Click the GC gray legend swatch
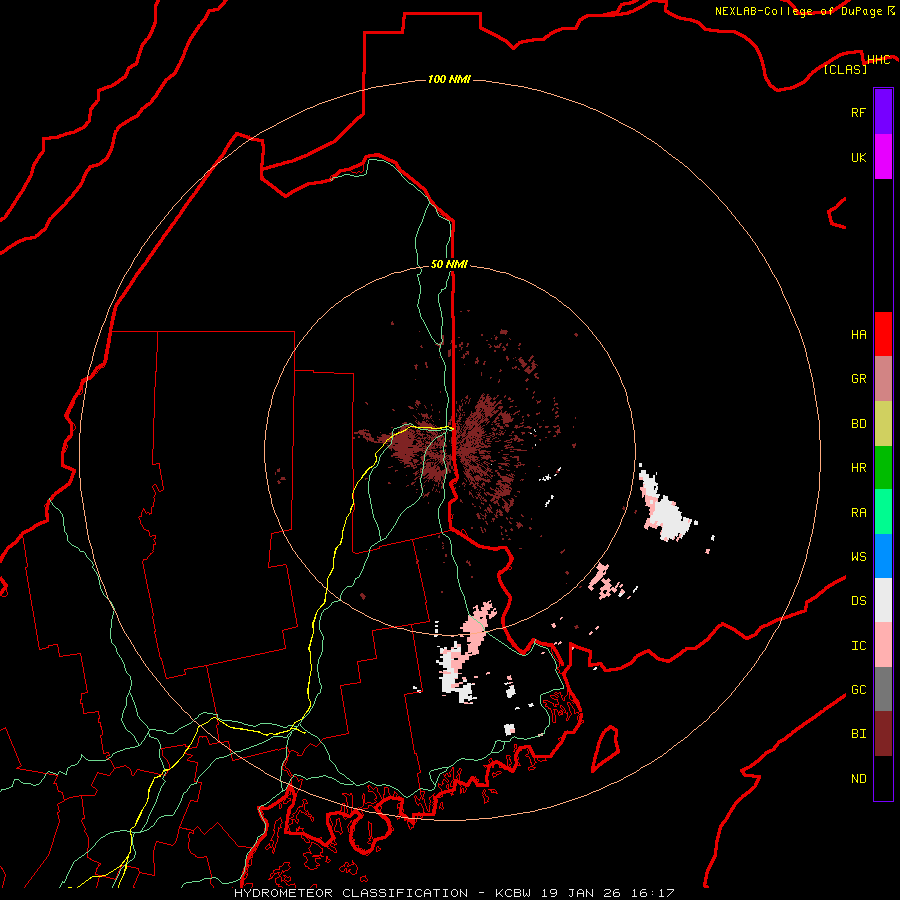This screenshot has height=900, width=900. [x=883, y=689]
